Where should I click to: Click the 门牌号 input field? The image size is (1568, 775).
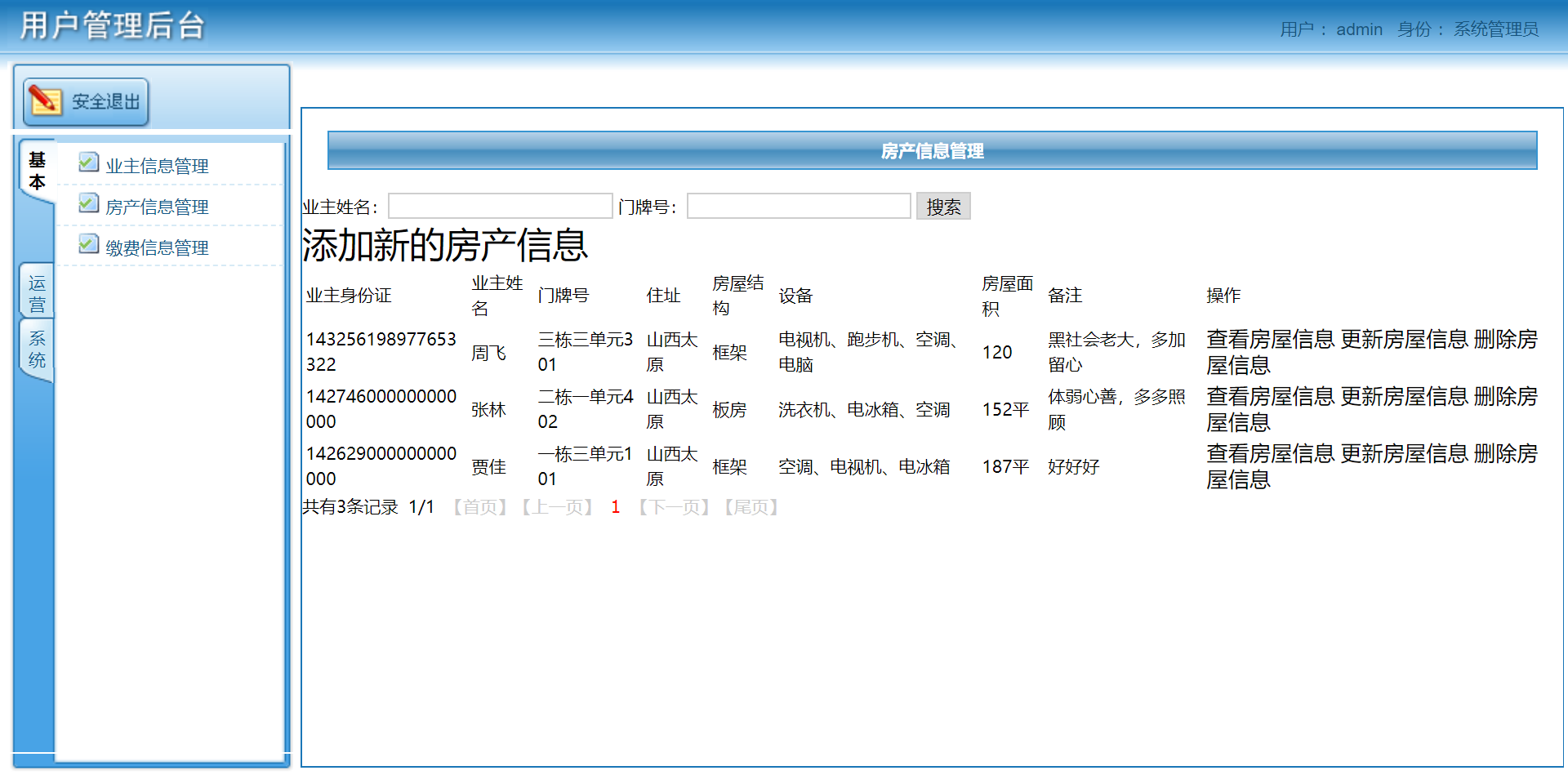(798, 206)
